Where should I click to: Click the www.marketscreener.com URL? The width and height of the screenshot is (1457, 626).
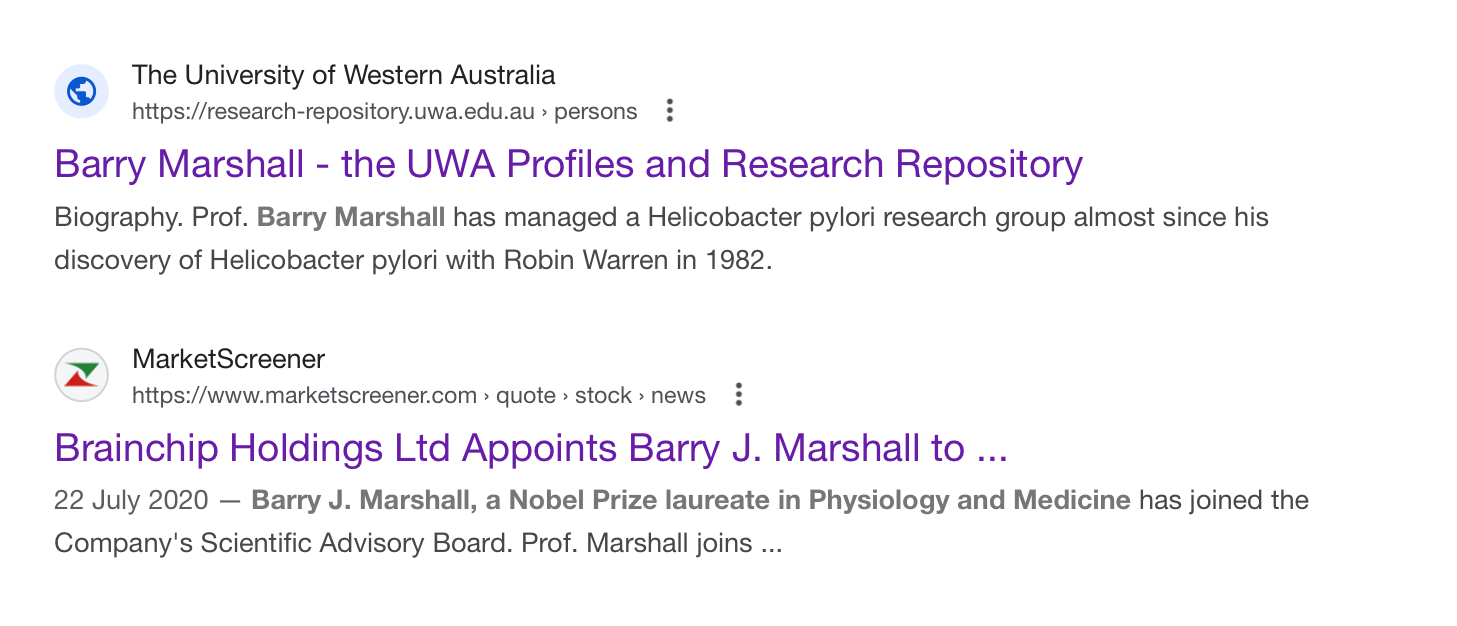[304, 396]
